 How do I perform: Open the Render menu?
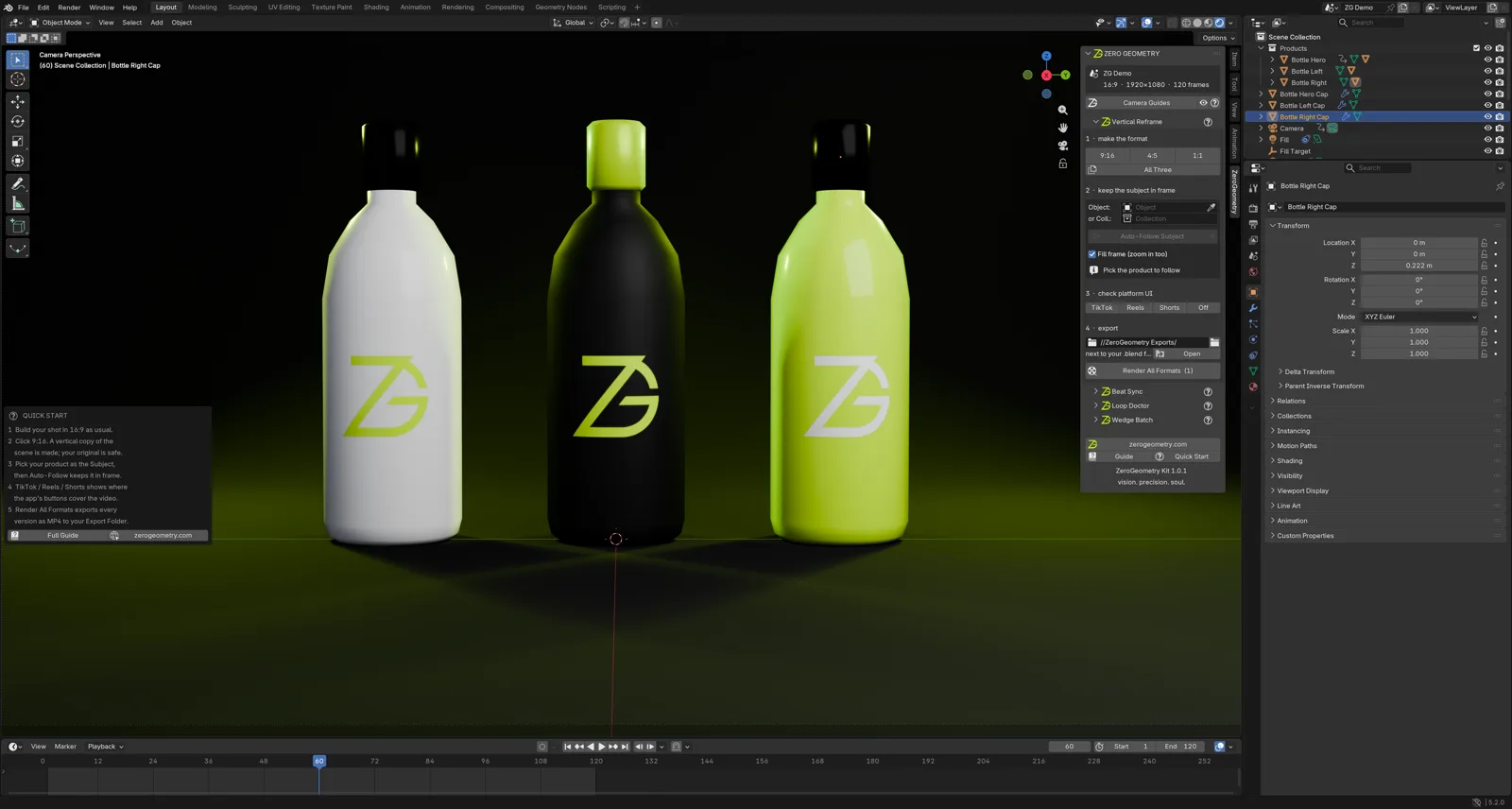(x=69, y=8)
